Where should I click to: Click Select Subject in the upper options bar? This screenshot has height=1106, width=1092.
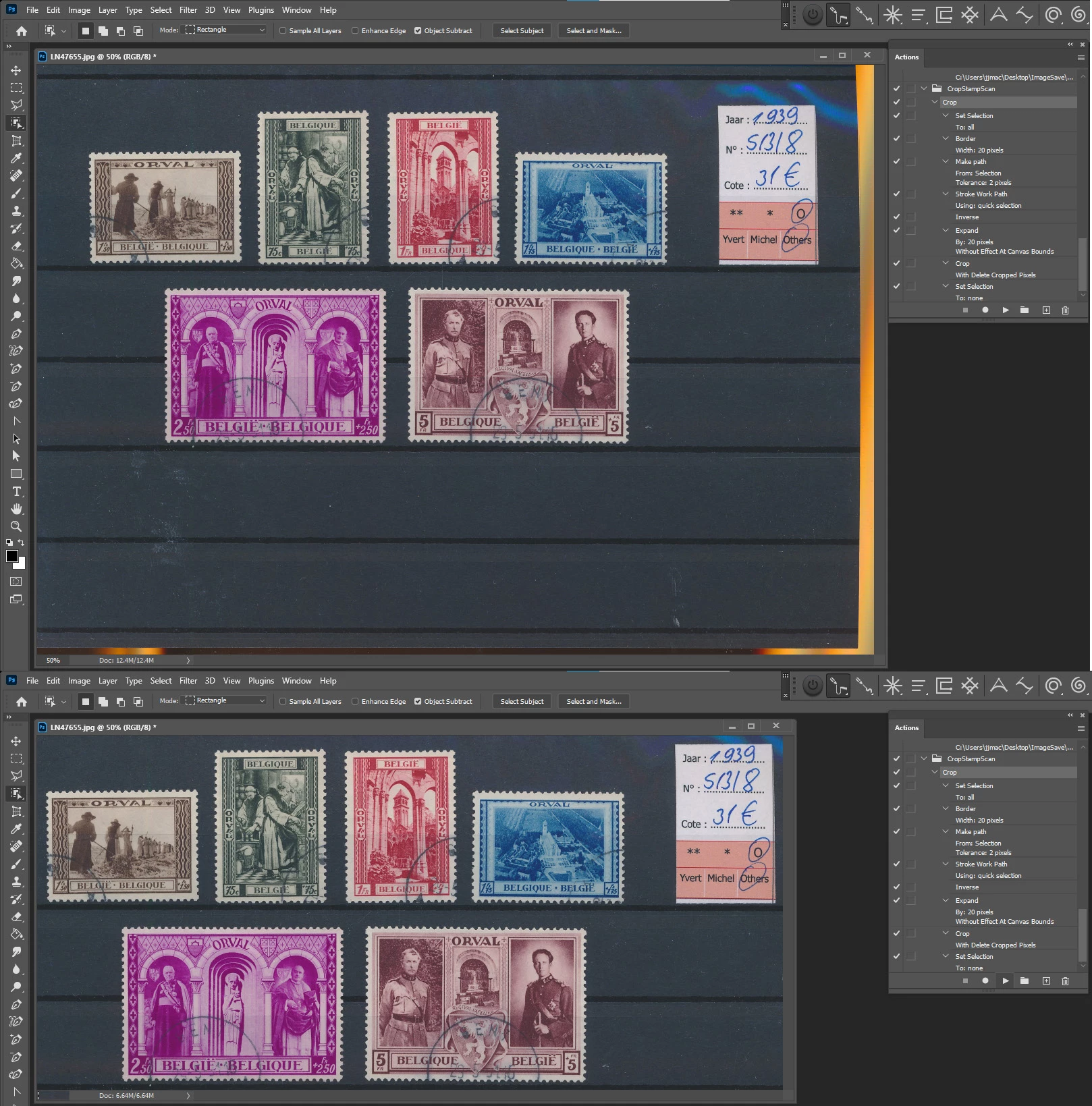pyautogui.click(x=522, y=30)
